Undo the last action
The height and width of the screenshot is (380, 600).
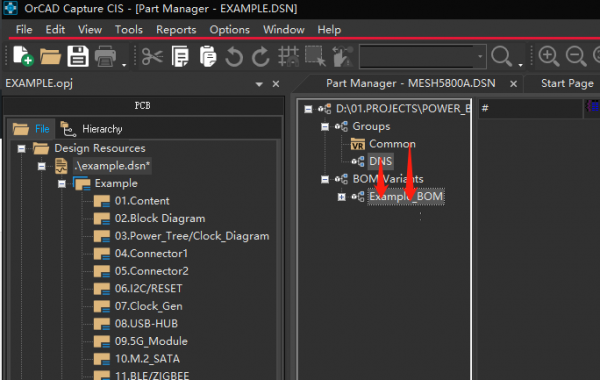pyautogui.click(x=234, y=57)
